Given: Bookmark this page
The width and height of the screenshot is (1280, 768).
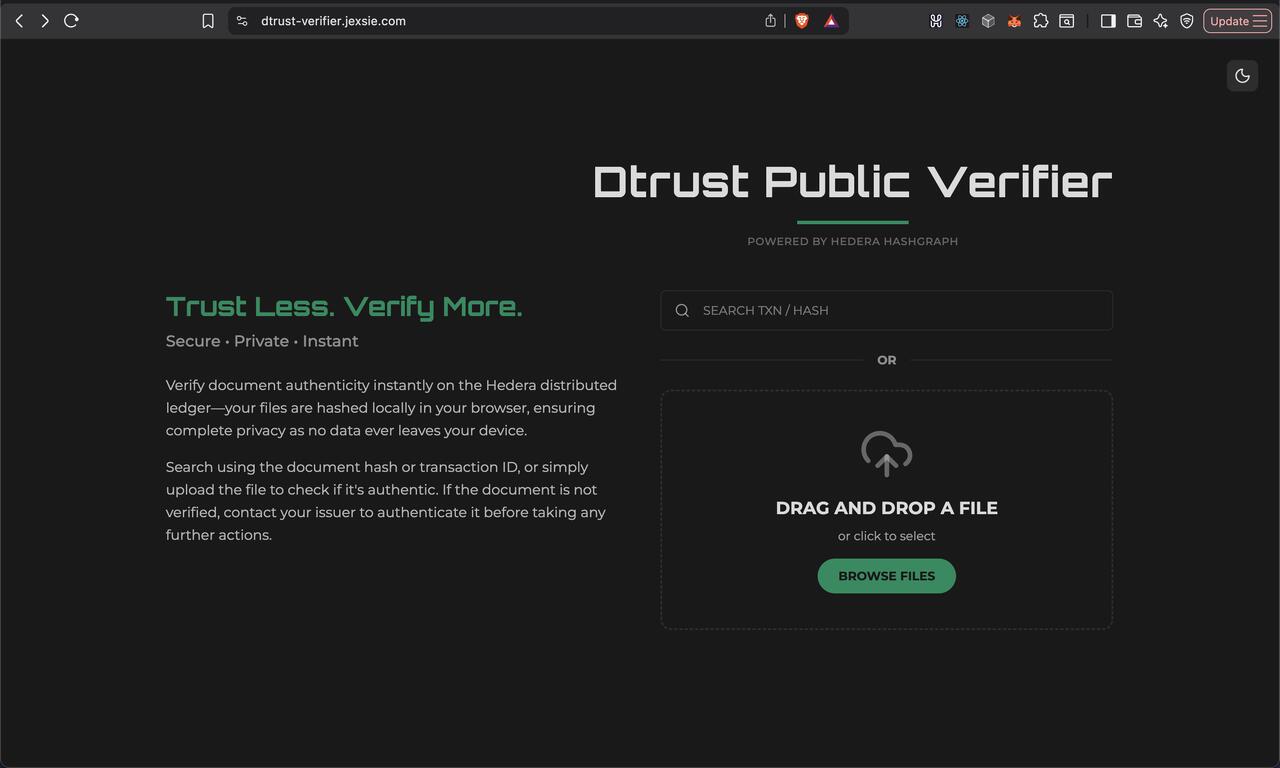Looking at the screenshot, I should 208,21.
